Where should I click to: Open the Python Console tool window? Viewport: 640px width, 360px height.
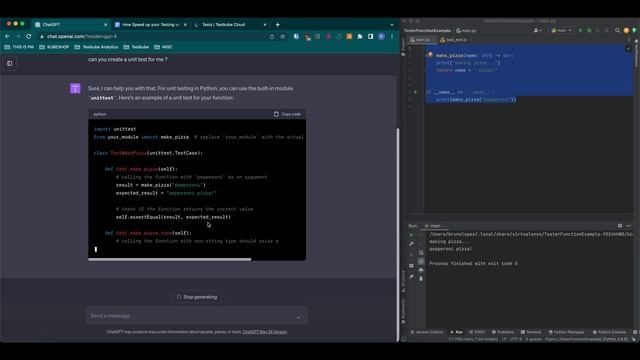click(x=609, y=332)
